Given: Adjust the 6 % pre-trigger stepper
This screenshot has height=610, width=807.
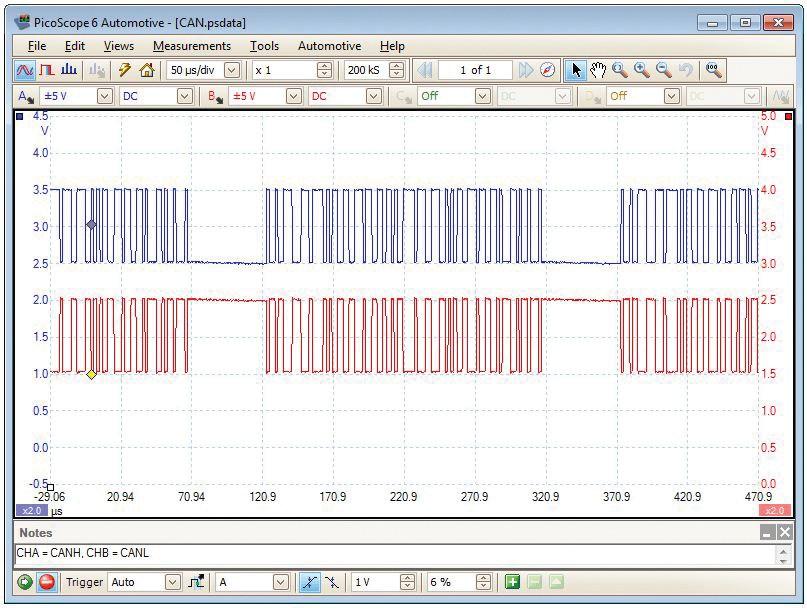Looking at the screenshot, I should [x=483, y=582].
